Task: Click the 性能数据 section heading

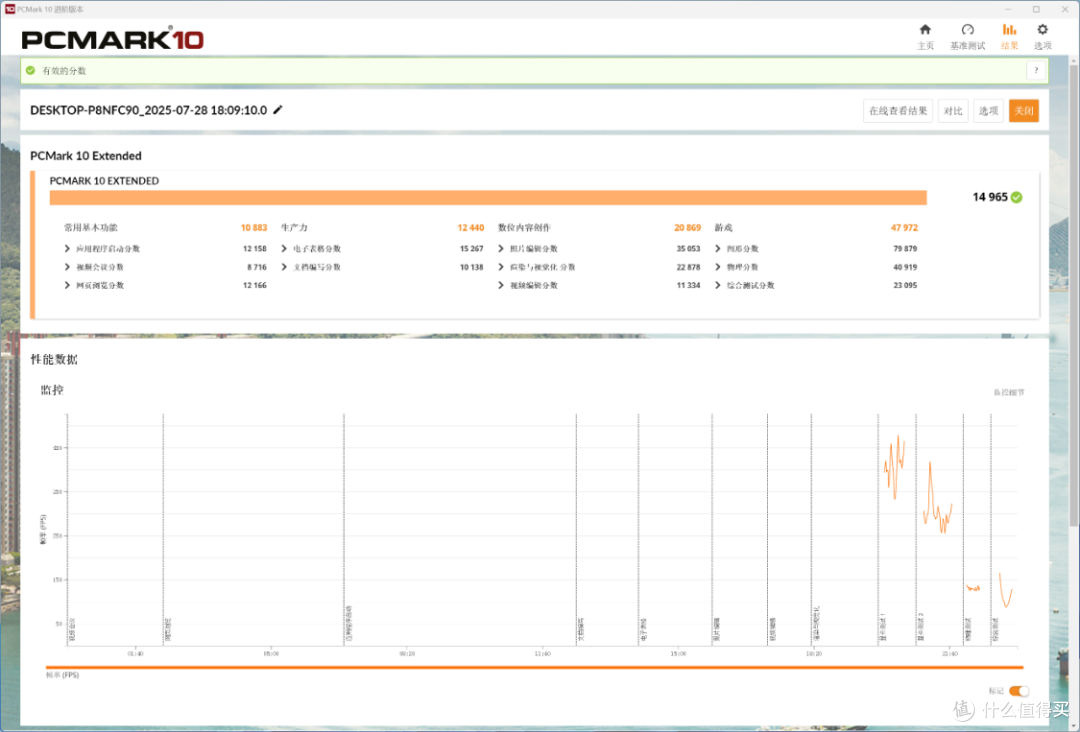Action: point(54,359)
